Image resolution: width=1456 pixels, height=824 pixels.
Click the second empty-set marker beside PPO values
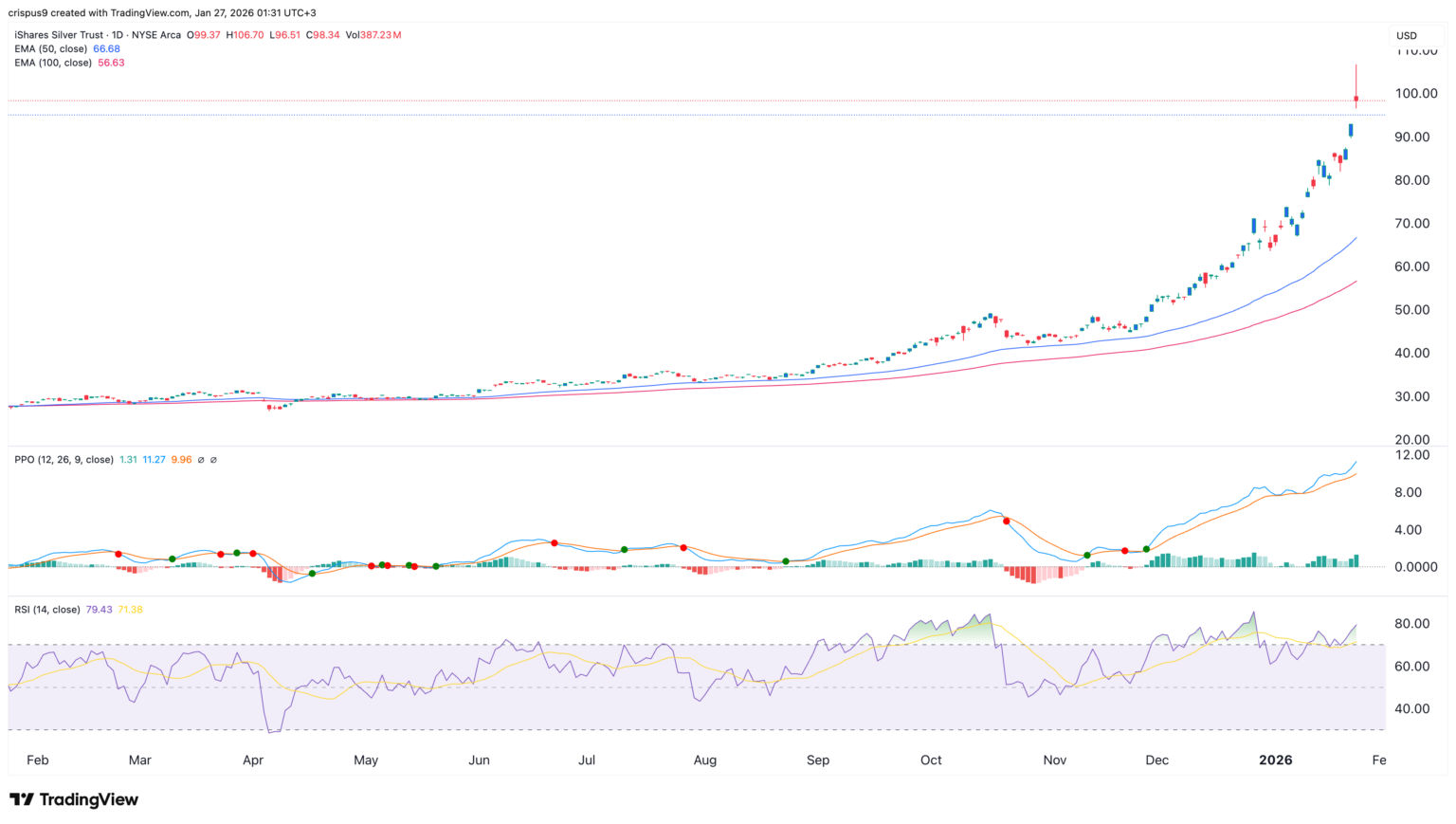coord(213,460)
